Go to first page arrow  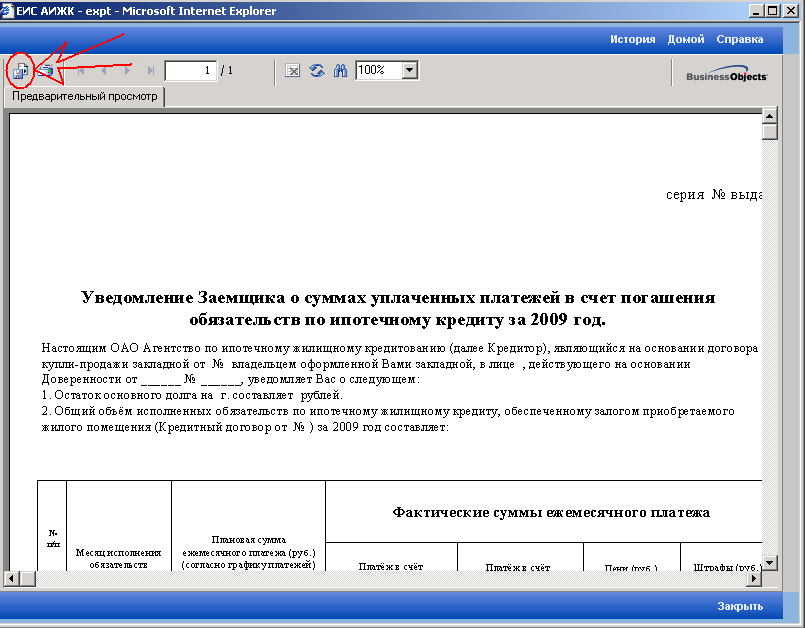pos(81,70)
